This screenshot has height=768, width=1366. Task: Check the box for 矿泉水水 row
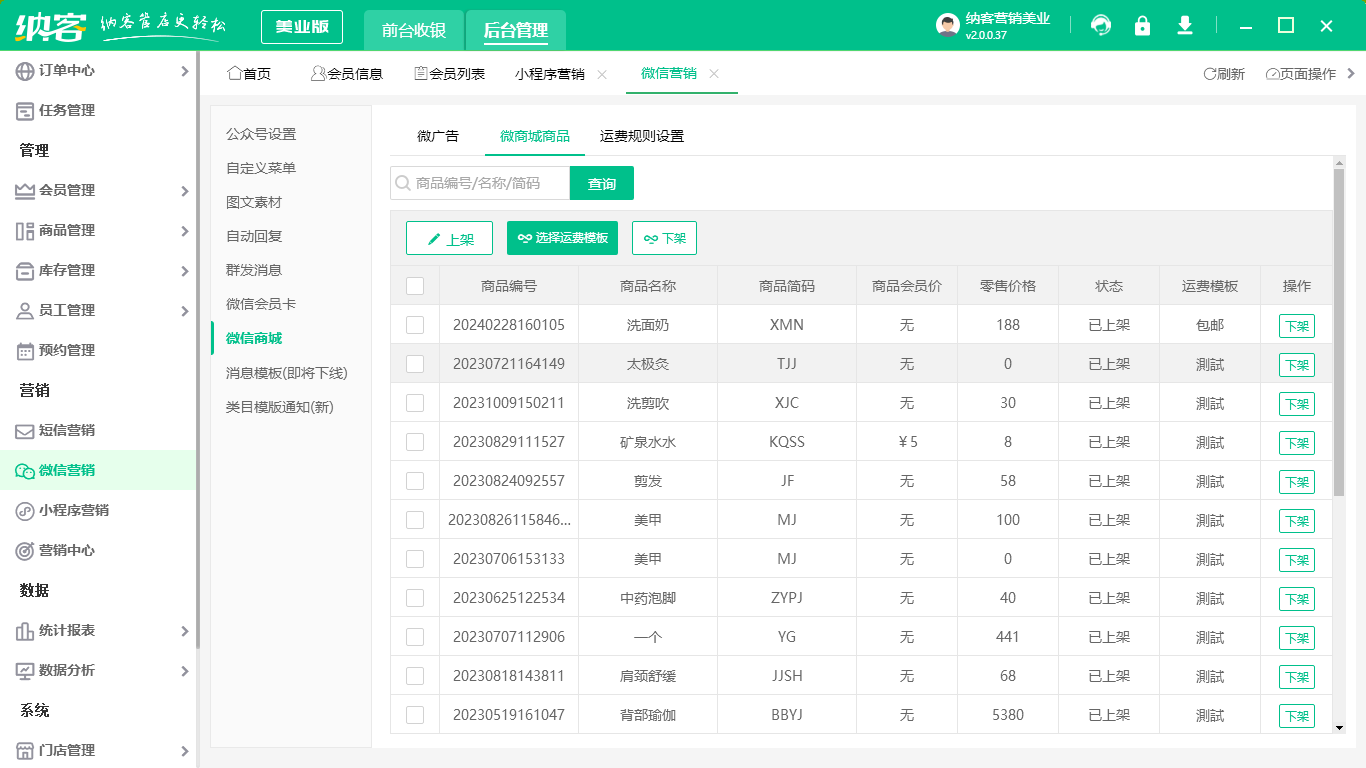click(x=415, y=442)
